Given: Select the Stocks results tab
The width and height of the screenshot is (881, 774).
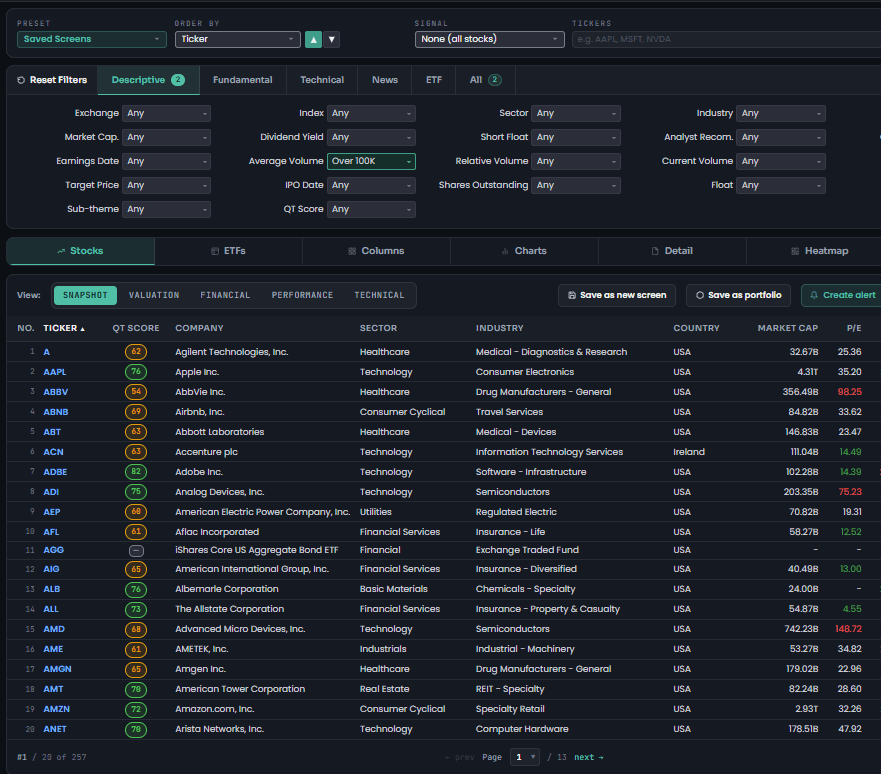Looking at the screenshot, I should 80,251.
